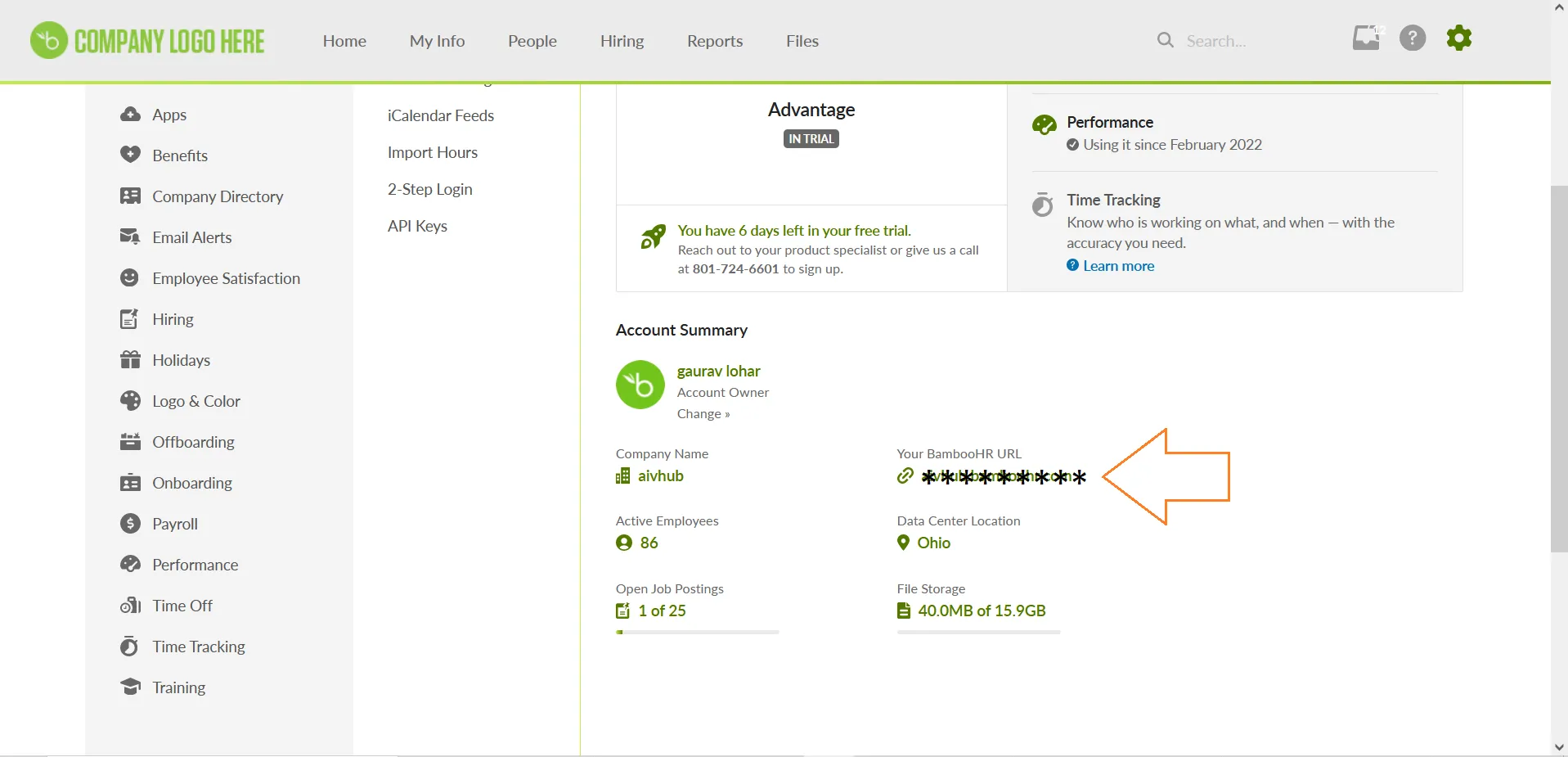1568x757 pixels.
Task: Open the Reports menu
Action: pos(715,41)
